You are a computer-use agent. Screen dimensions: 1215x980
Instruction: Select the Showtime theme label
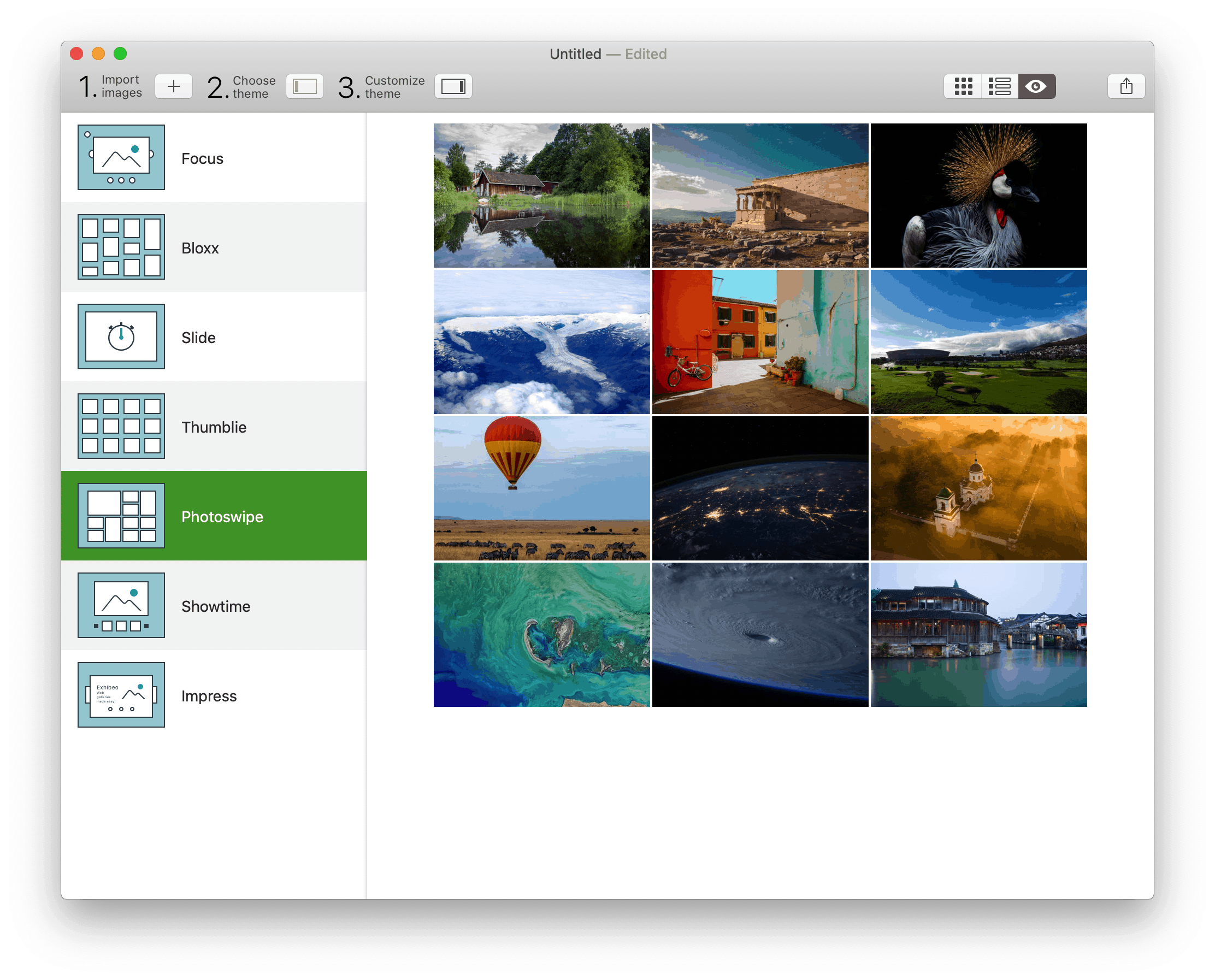(216, 606)
